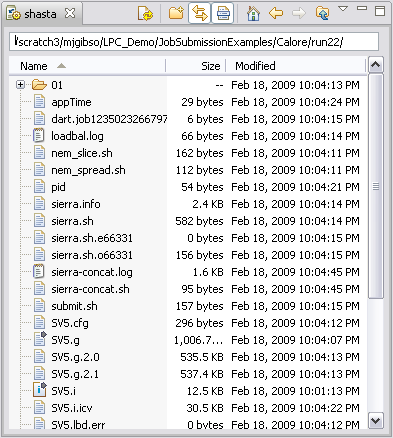Click the submit.sh file icon

tap(39, 306)
